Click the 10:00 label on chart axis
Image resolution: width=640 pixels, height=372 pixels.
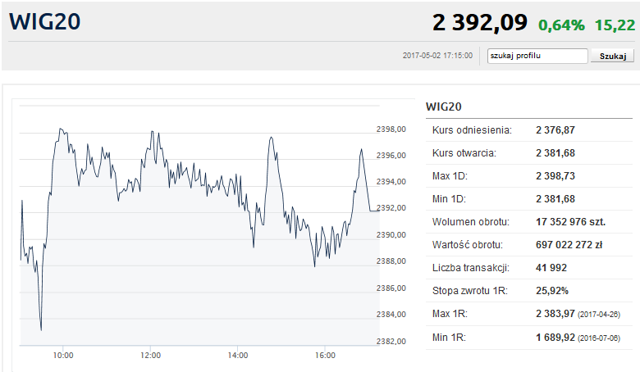63,355
